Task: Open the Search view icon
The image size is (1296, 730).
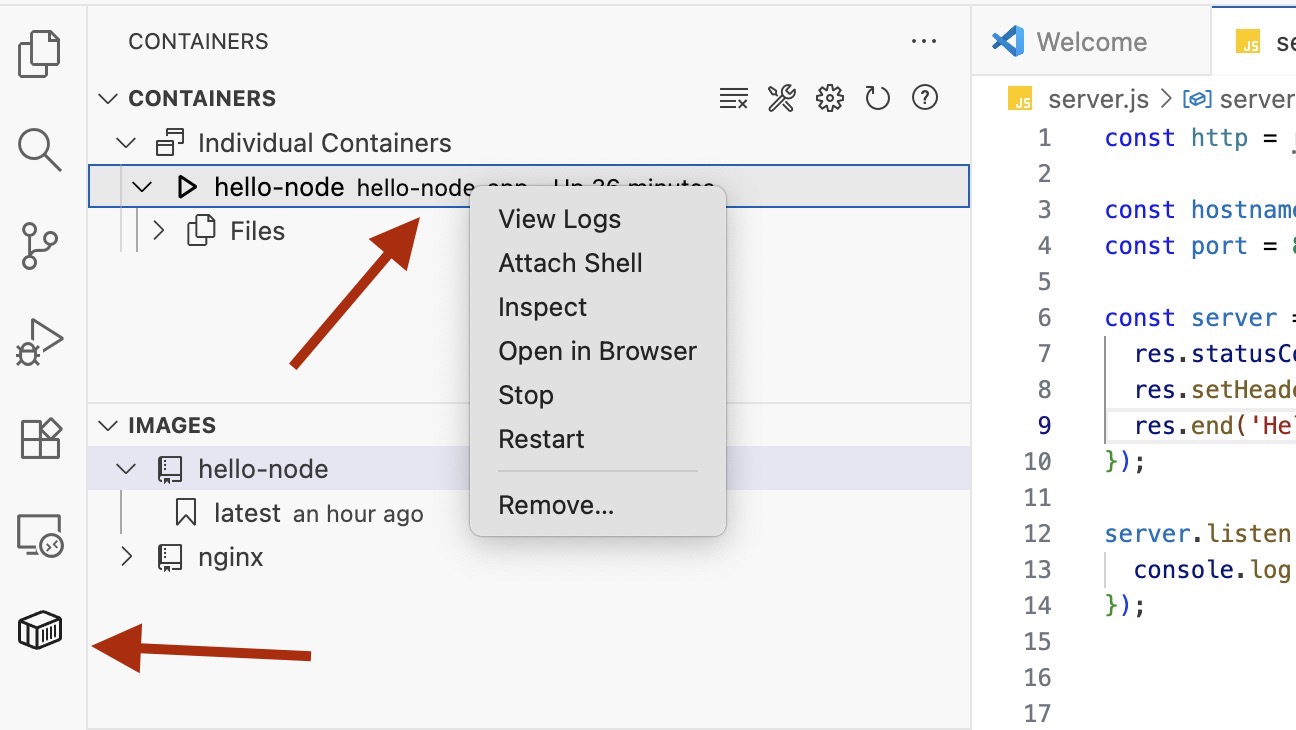Action: [x=40, y=150]
